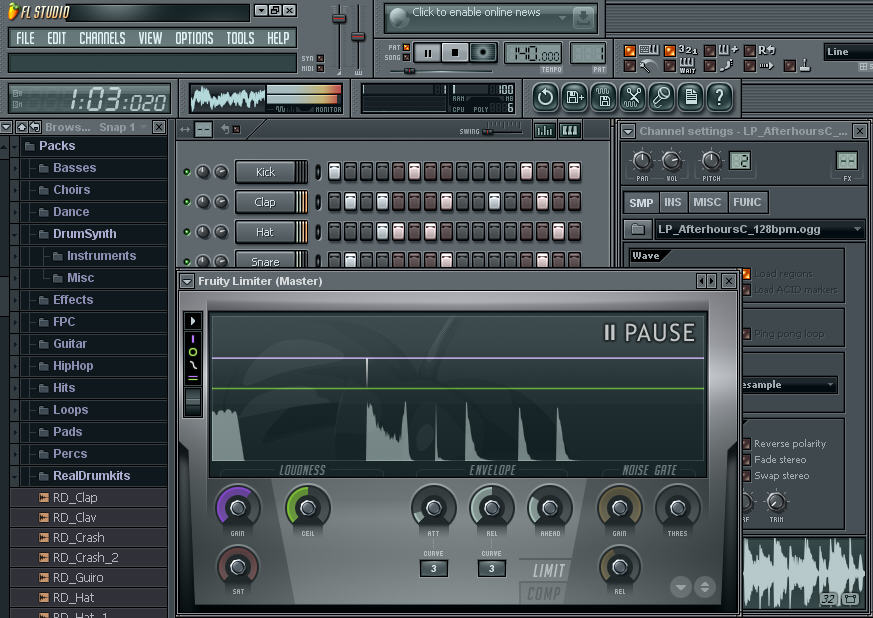Switch to the MISC tab in Channel settings
The height and width of the screenshot is (618, 873).
pyautogui.click(x=707, y=202)
